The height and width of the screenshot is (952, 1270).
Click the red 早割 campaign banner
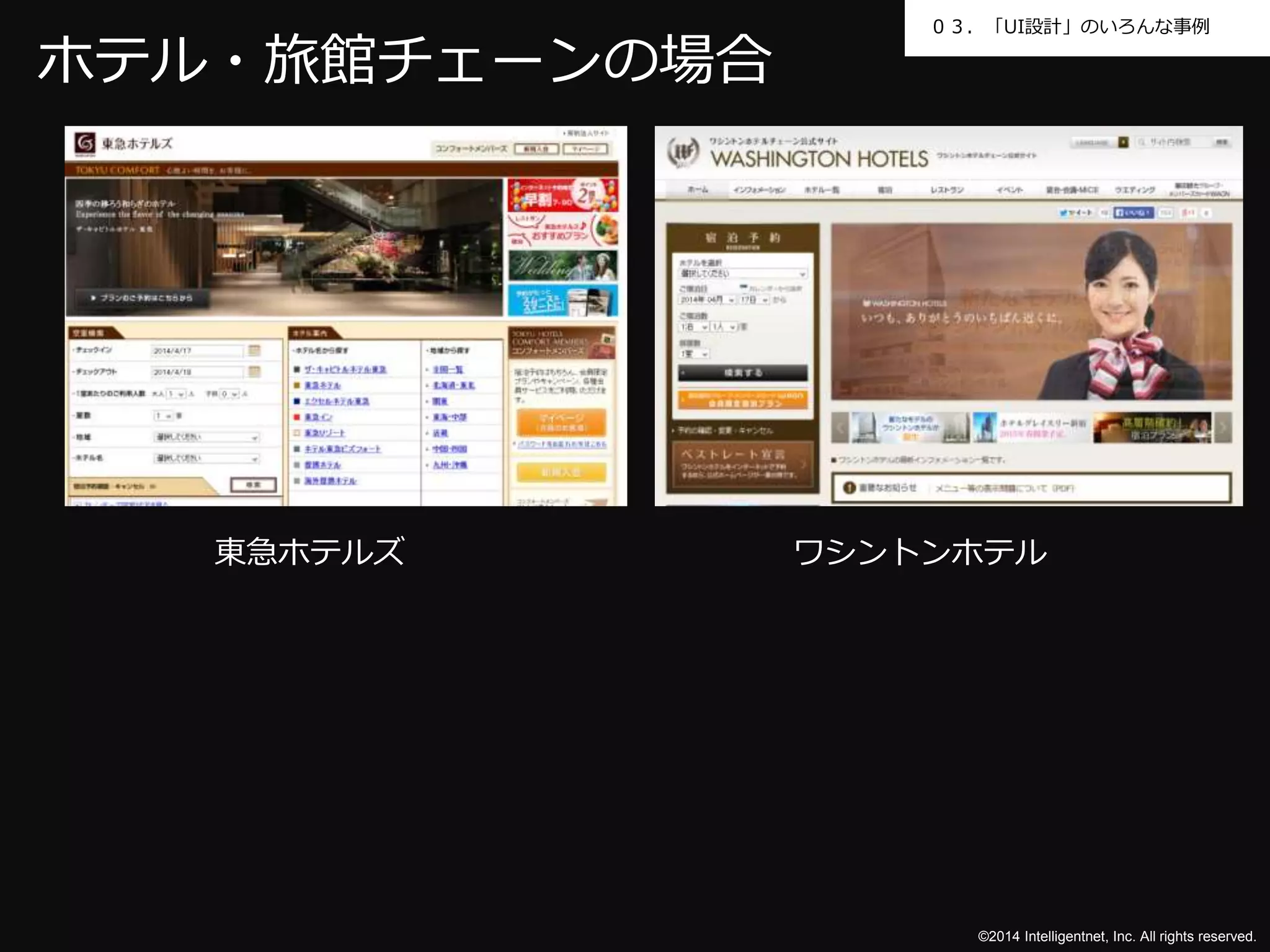click(x=563, y=195)
